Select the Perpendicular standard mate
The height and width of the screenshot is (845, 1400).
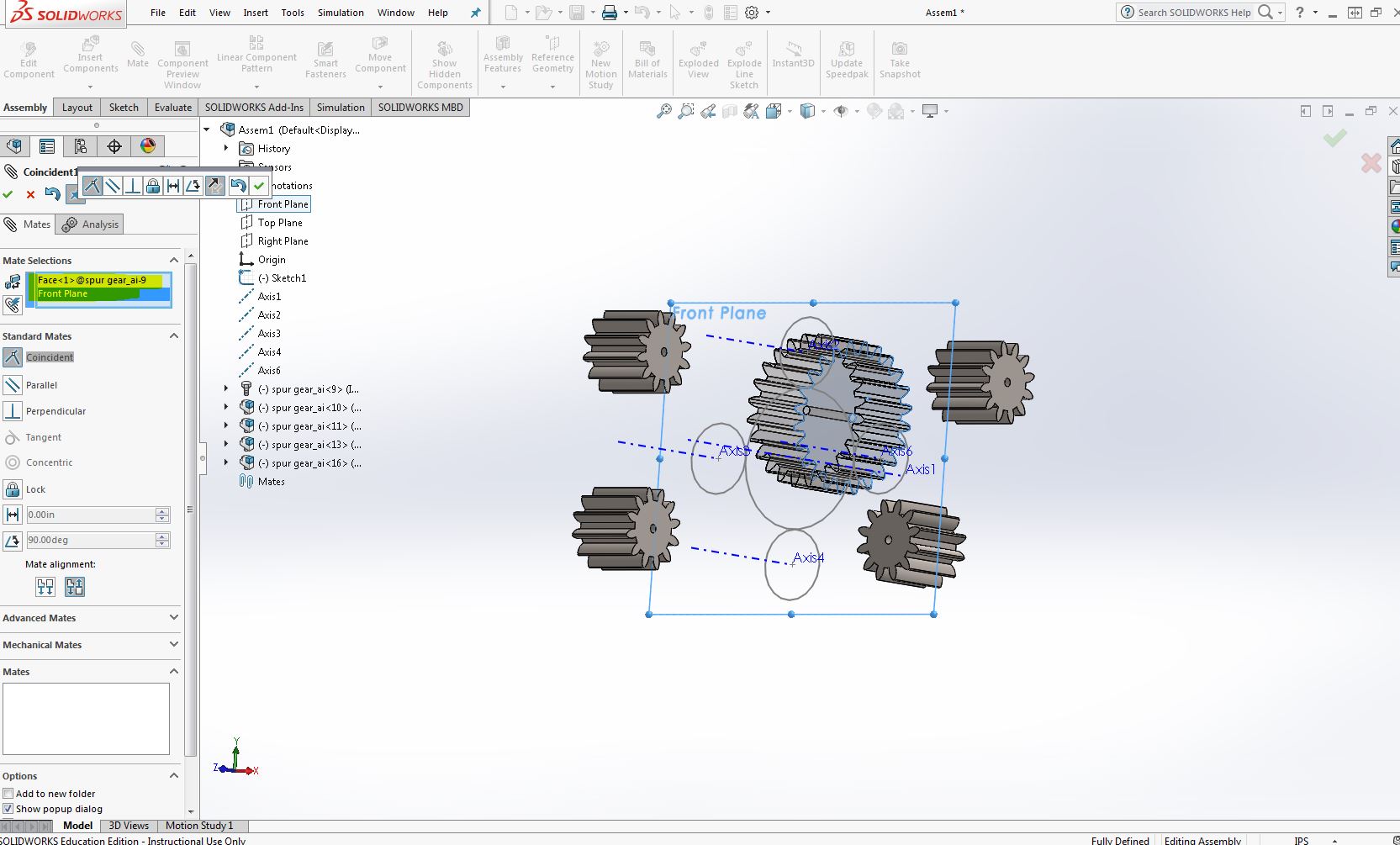45,411
